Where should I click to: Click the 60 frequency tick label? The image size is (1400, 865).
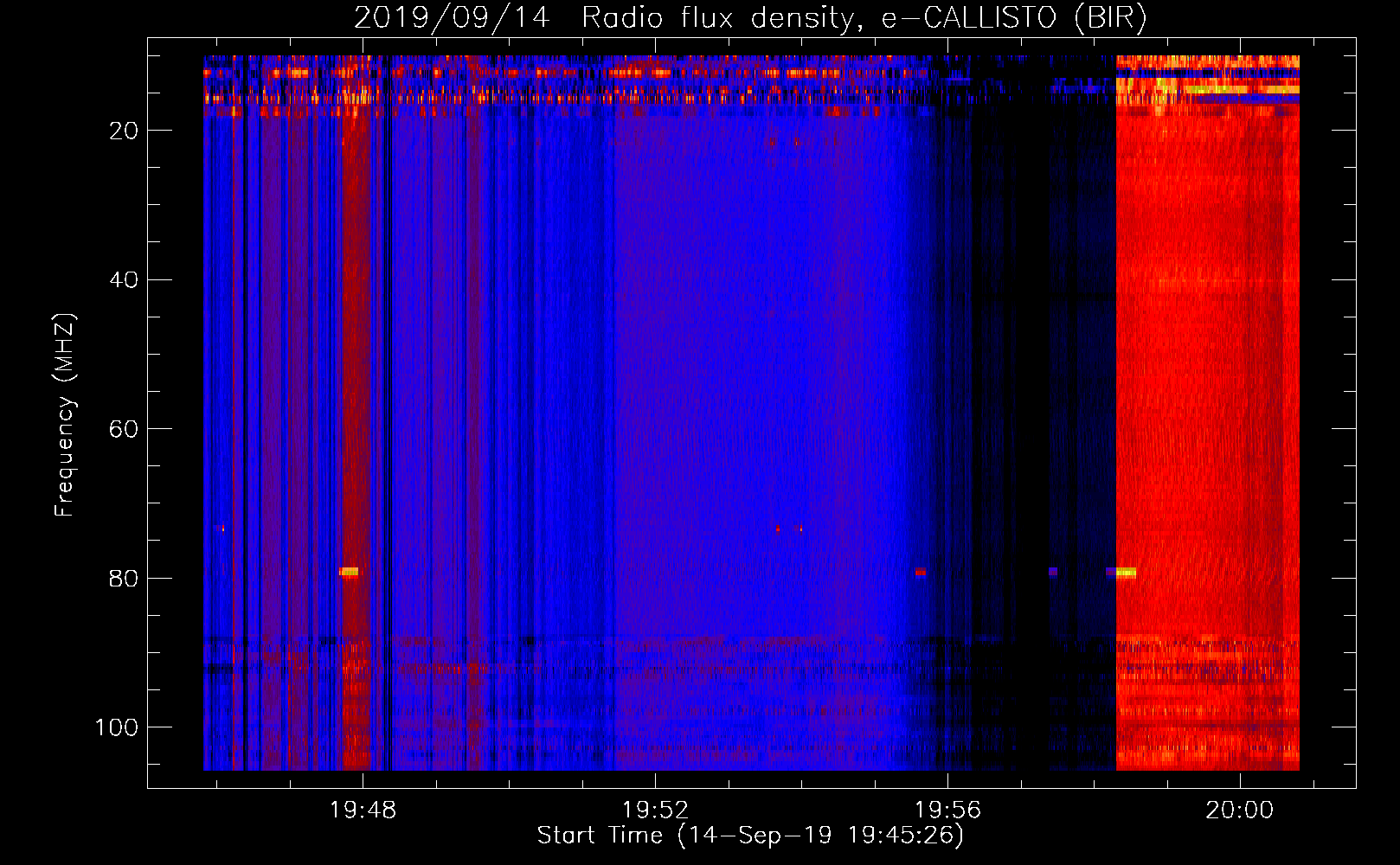[x=125, y=429]
